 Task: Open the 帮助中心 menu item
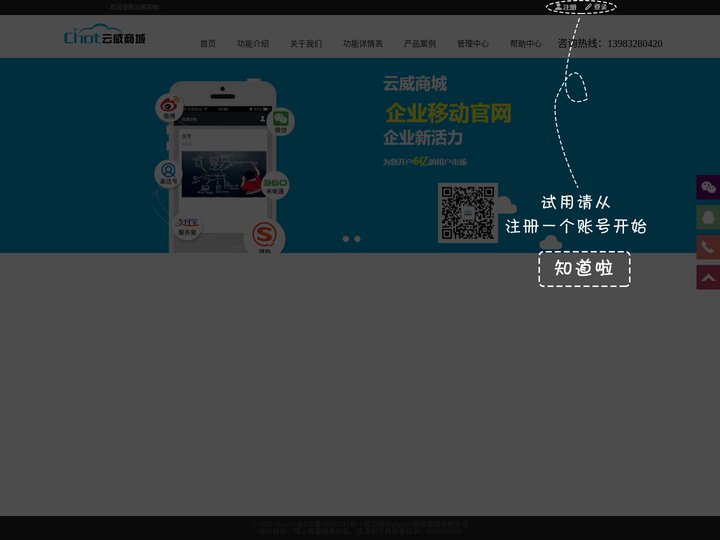(526, 44)
